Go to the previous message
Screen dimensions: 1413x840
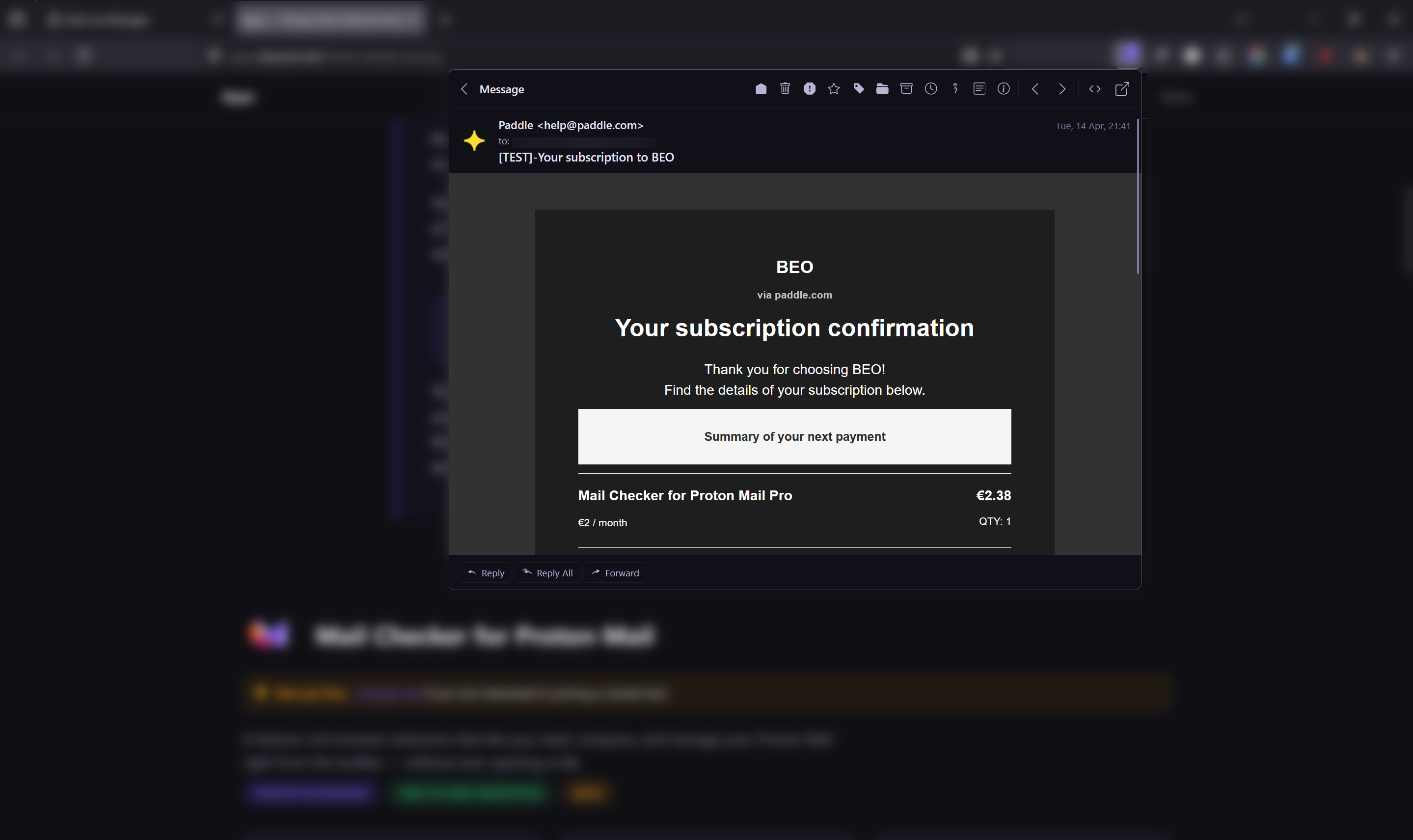pos(1035,89)
